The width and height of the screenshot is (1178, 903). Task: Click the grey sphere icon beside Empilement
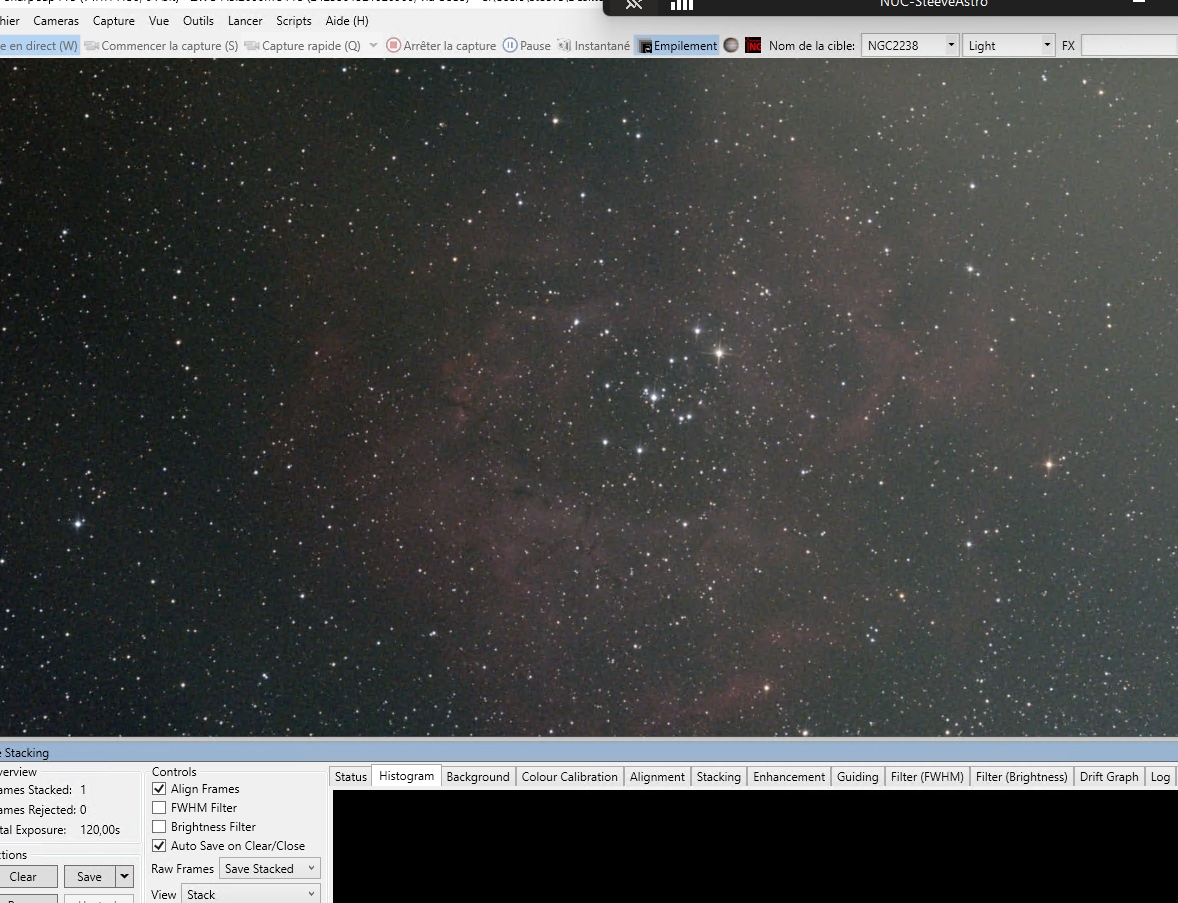[x=731, y=45]
